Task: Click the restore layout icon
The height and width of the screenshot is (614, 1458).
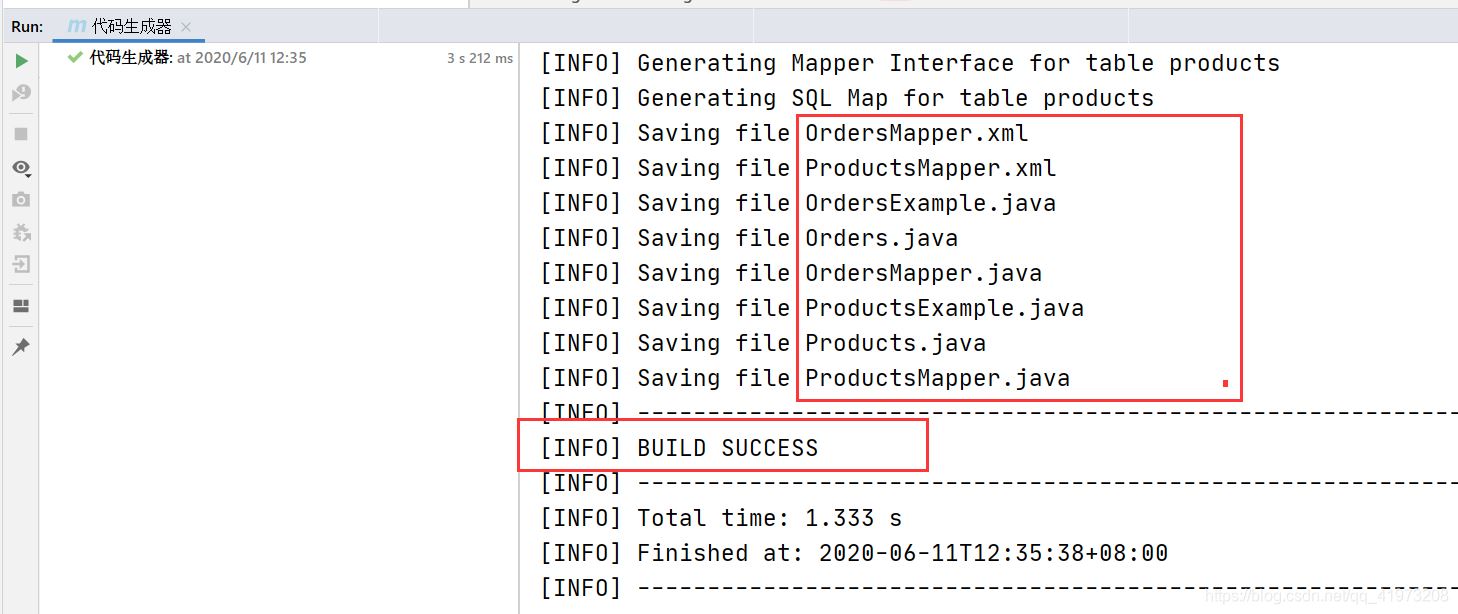Action: (21, 306)
